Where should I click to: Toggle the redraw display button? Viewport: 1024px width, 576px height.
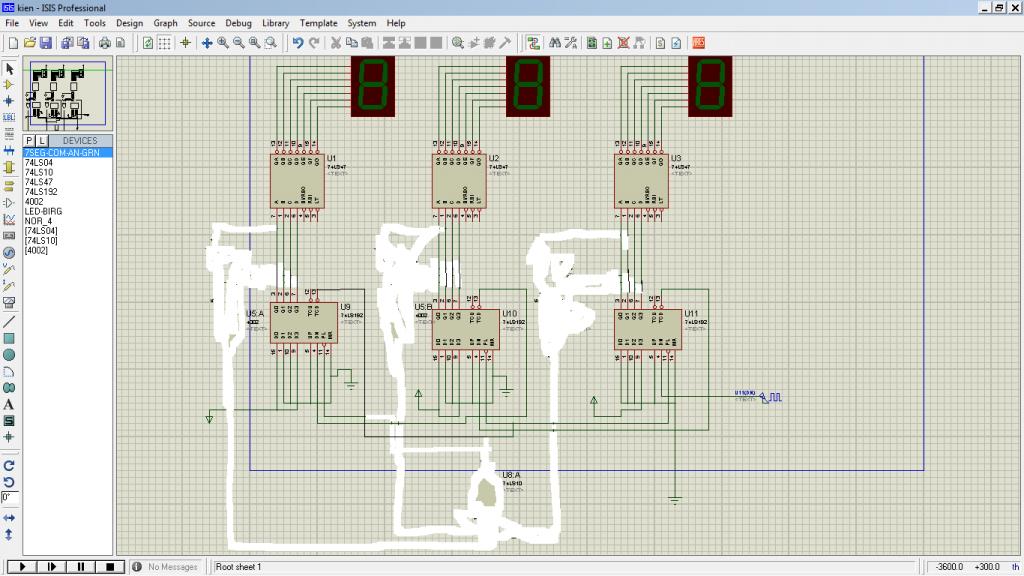click(148, 43)
